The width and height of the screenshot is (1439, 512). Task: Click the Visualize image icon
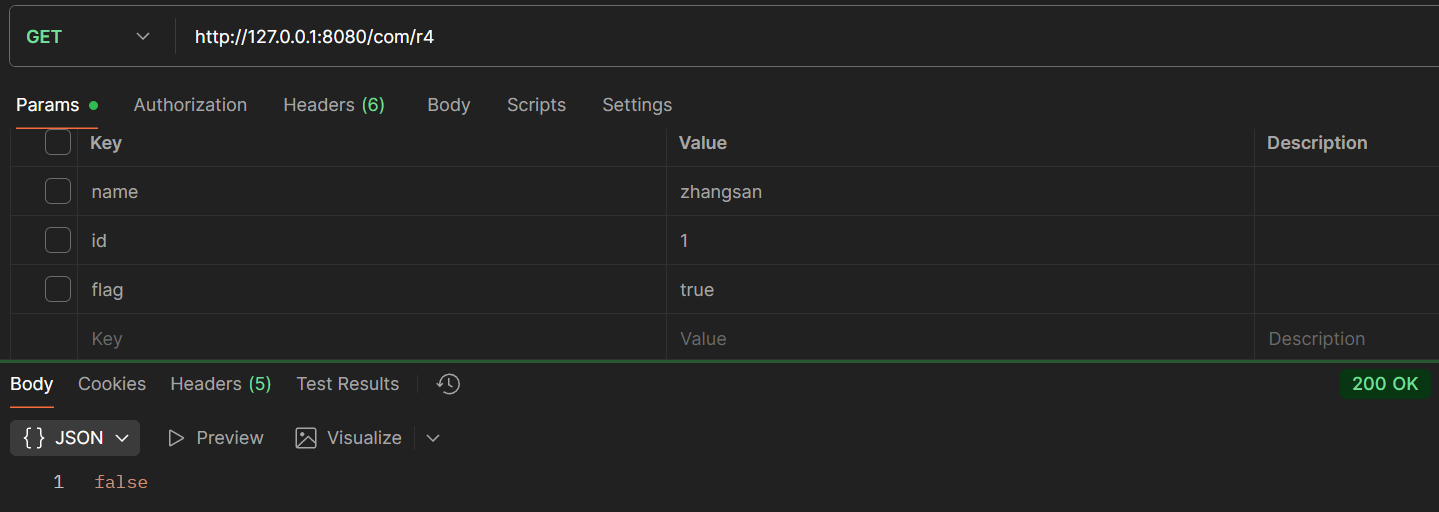[306, 438]
